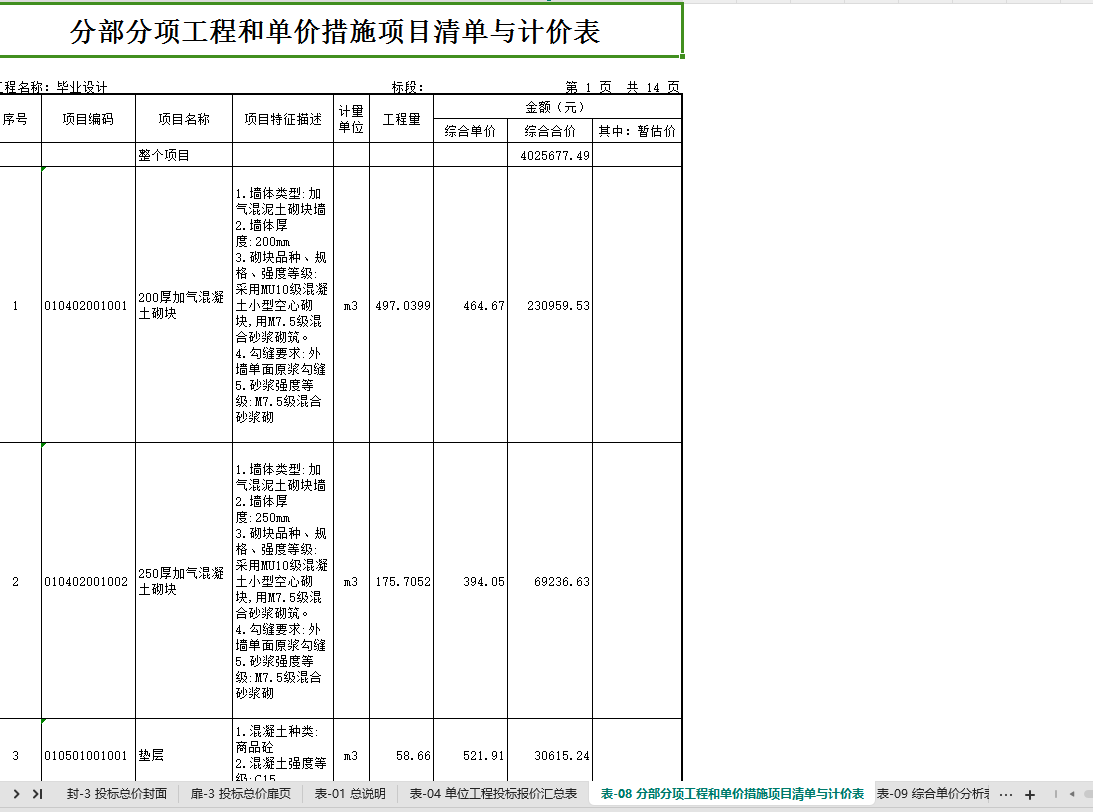This screenshot has height=812, width=1093.
Task: Switch to 封-3 投标总价封面 sheet tab
Action: pos(116,794)
